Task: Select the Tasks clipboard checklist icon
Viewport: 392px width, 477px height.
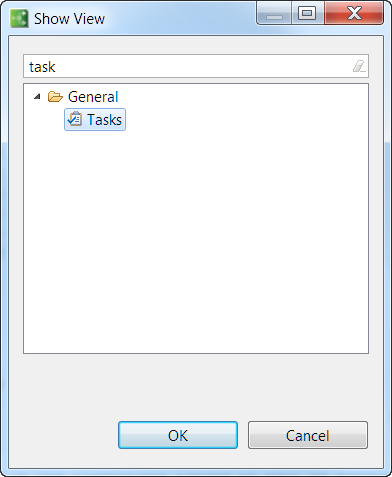Action: 75,119
